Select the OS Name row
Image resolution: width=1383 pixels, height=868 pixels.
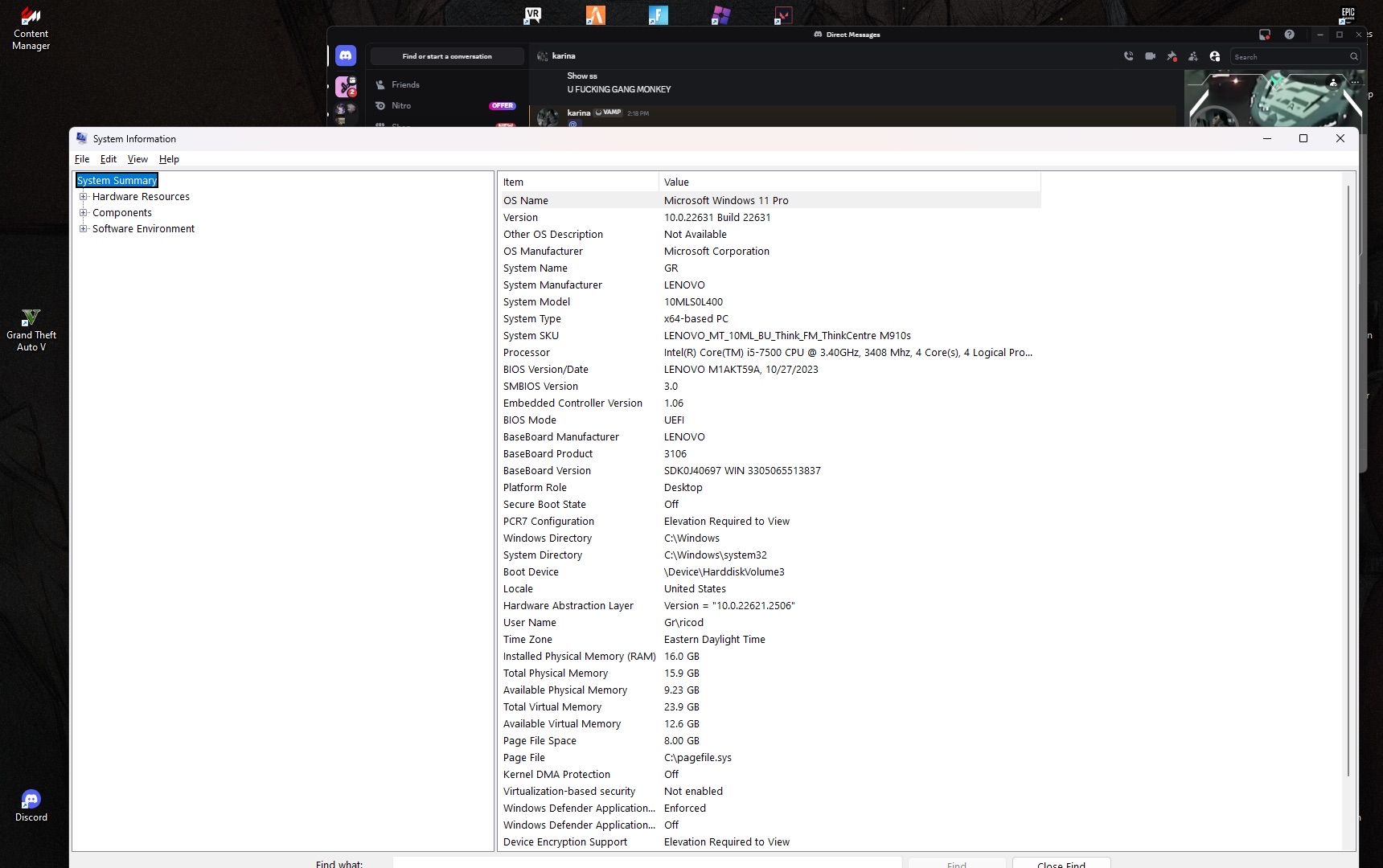point(769,201)
